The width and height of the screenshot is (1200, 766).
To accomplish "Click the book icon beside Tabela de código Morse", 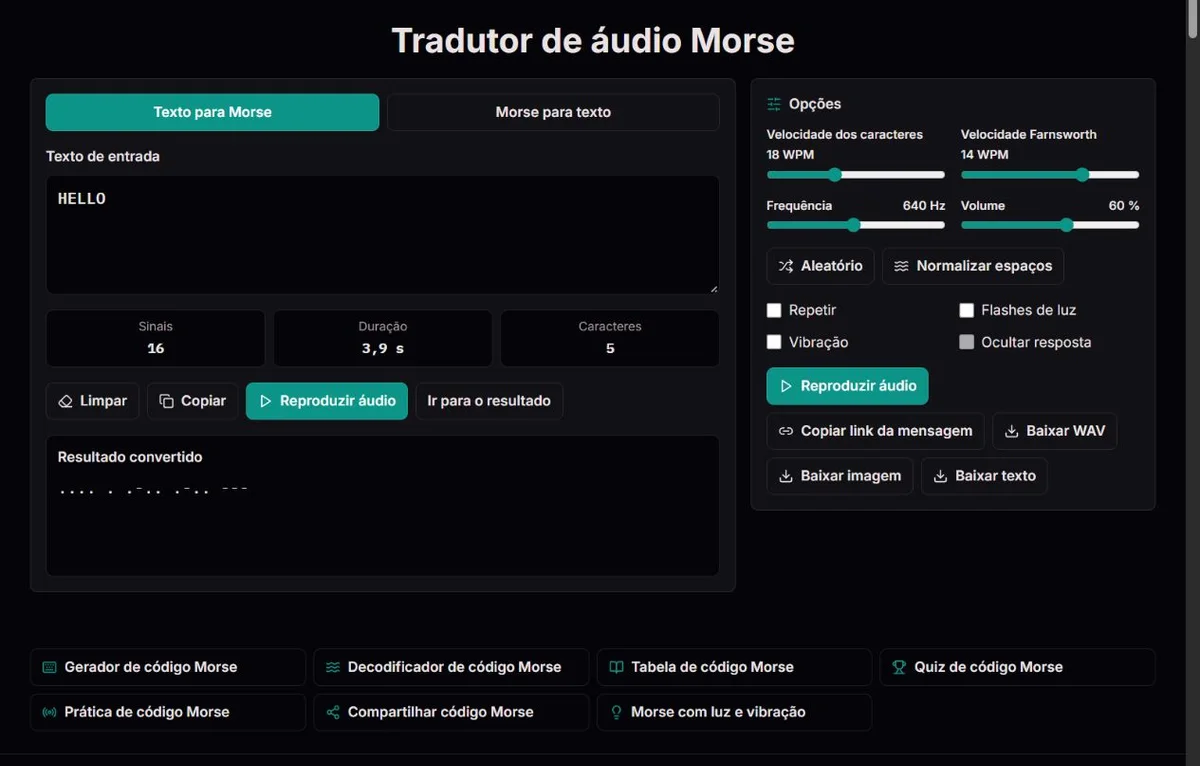I will pos(616,667).
